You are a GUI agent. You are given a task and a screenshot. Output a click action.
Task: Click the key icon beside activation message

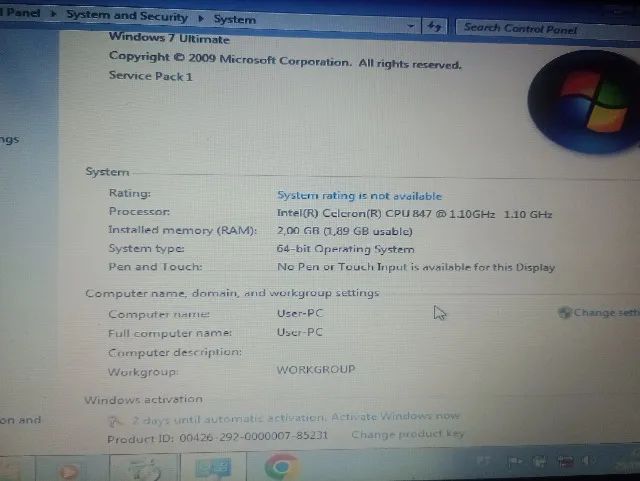click(x=116, y=421)
